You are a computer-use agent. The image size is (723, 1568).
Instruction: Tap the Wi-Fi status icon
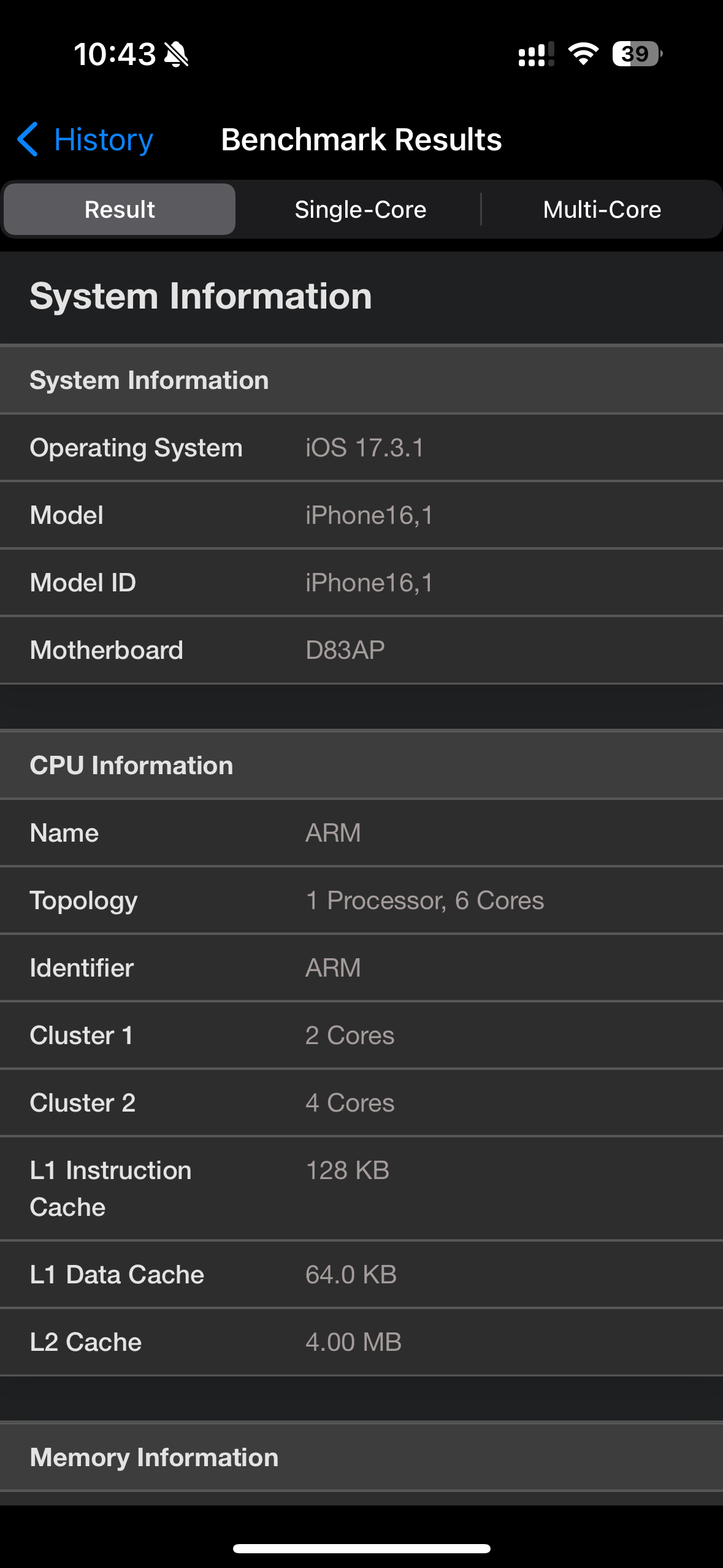tap(583, 55)
